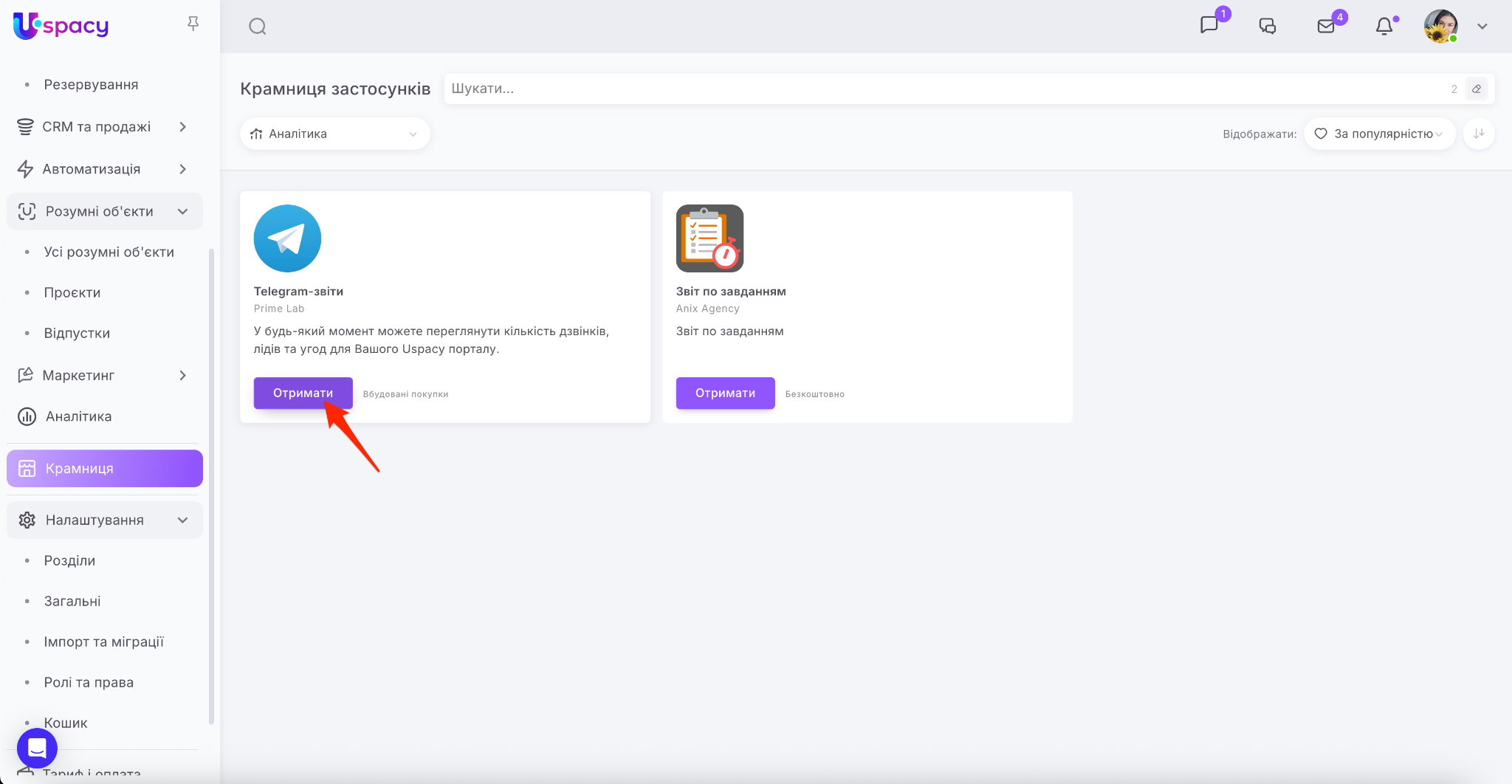1512x784 pixels.
Task: Select Крамниця in the sidebar
Action: click(104, 469)
